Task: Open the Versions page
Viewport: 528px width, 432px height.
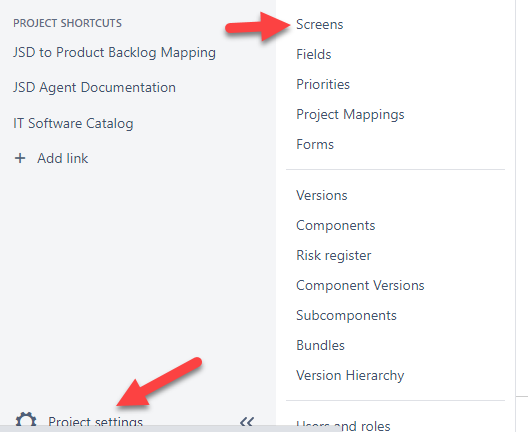Action: tap(322, 196)
